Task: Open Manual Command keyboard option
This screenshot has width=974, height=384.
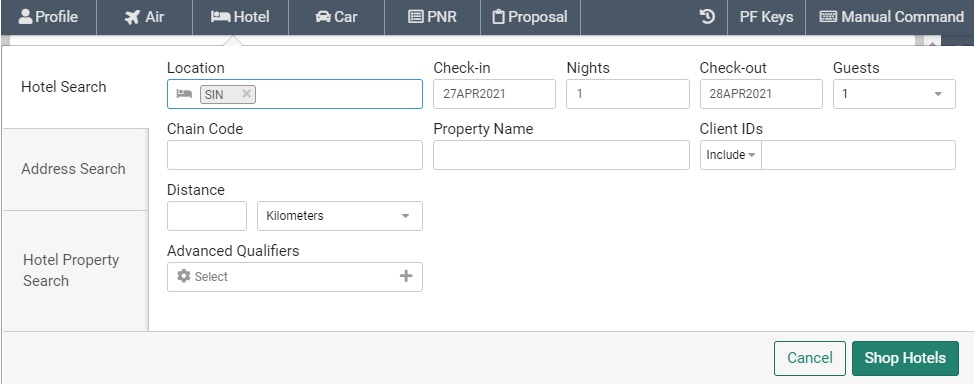Action: (891, 17)
